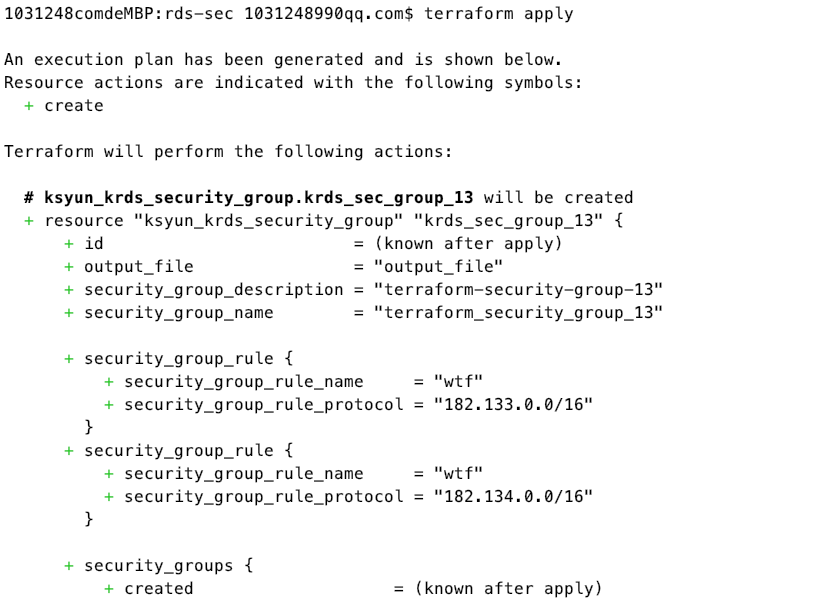Click the "terraform-security-group-13" description value
Viewport: 820px width, 606px height.
(x=518, y=290)
